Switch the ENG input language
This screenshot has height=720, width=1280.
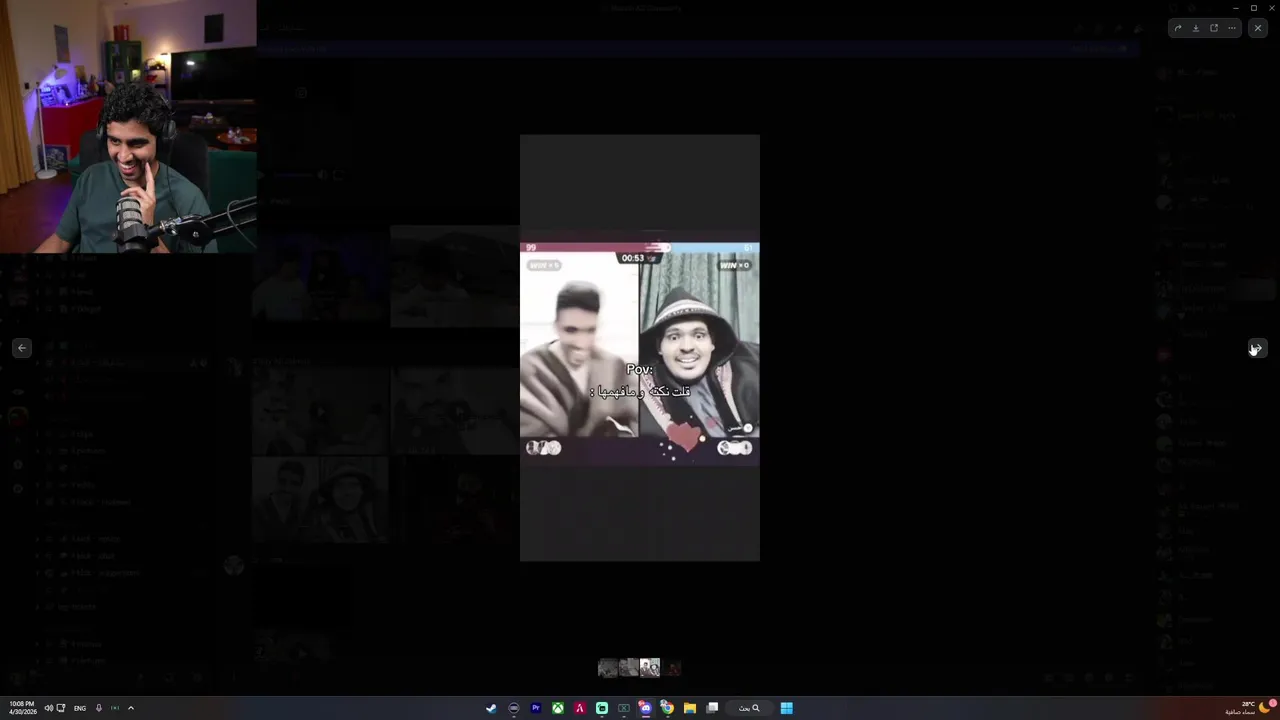coord(80,708)
